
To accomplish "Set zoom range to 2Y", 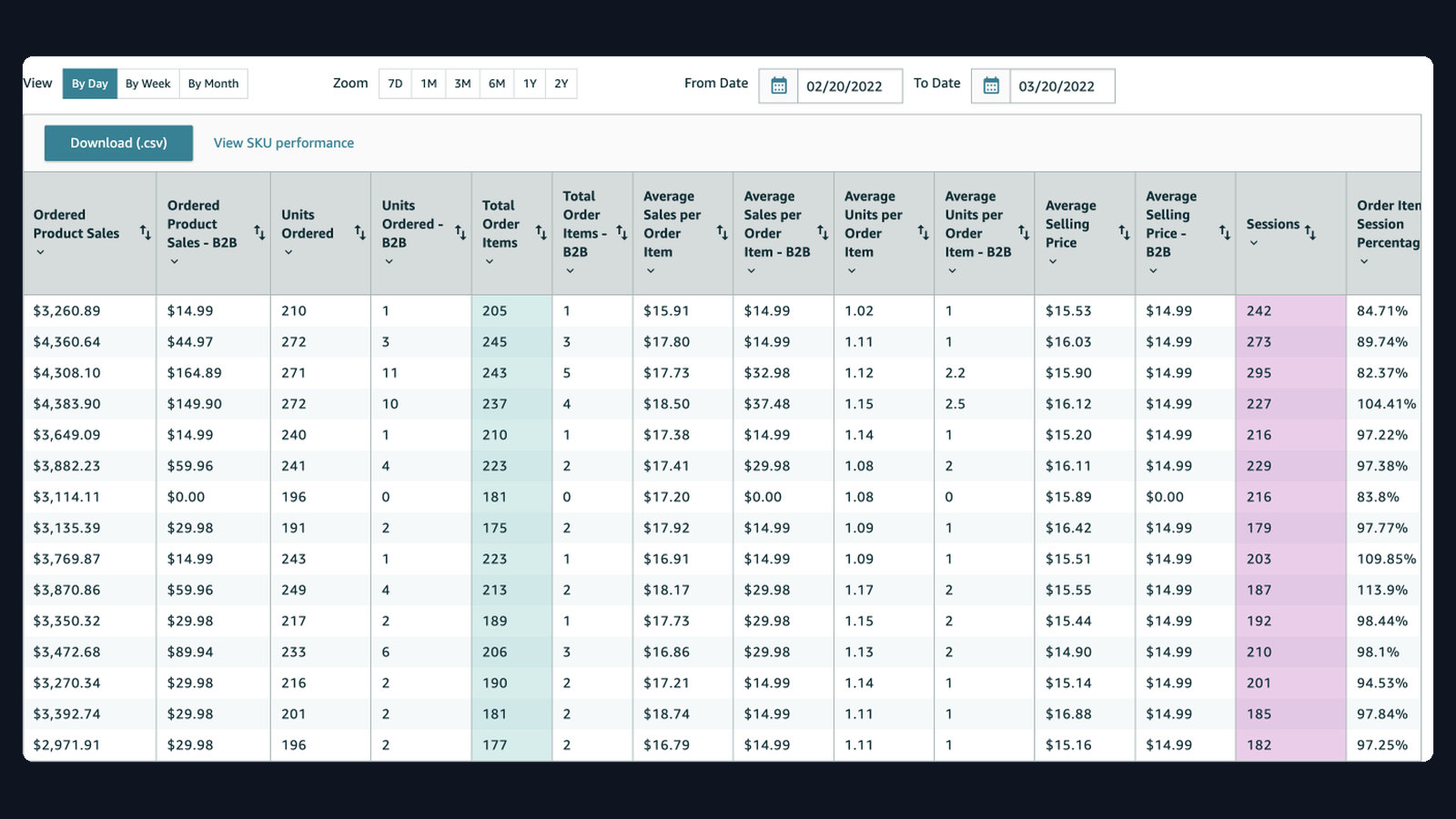I will click(561, 84).
